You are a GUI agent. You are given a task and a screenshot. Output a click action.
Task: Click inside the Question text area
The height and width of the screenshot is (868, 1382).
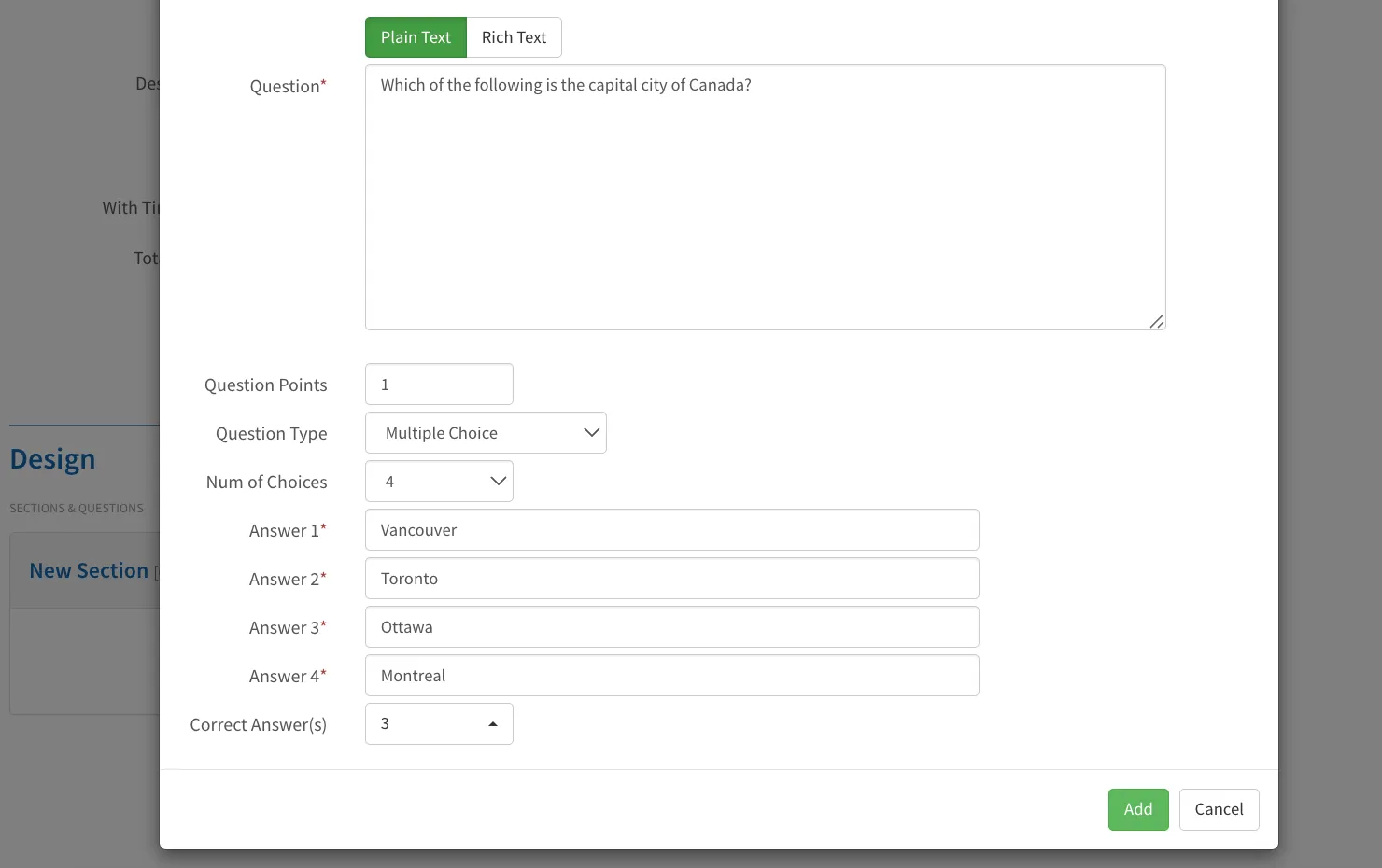tap(765, 197)
